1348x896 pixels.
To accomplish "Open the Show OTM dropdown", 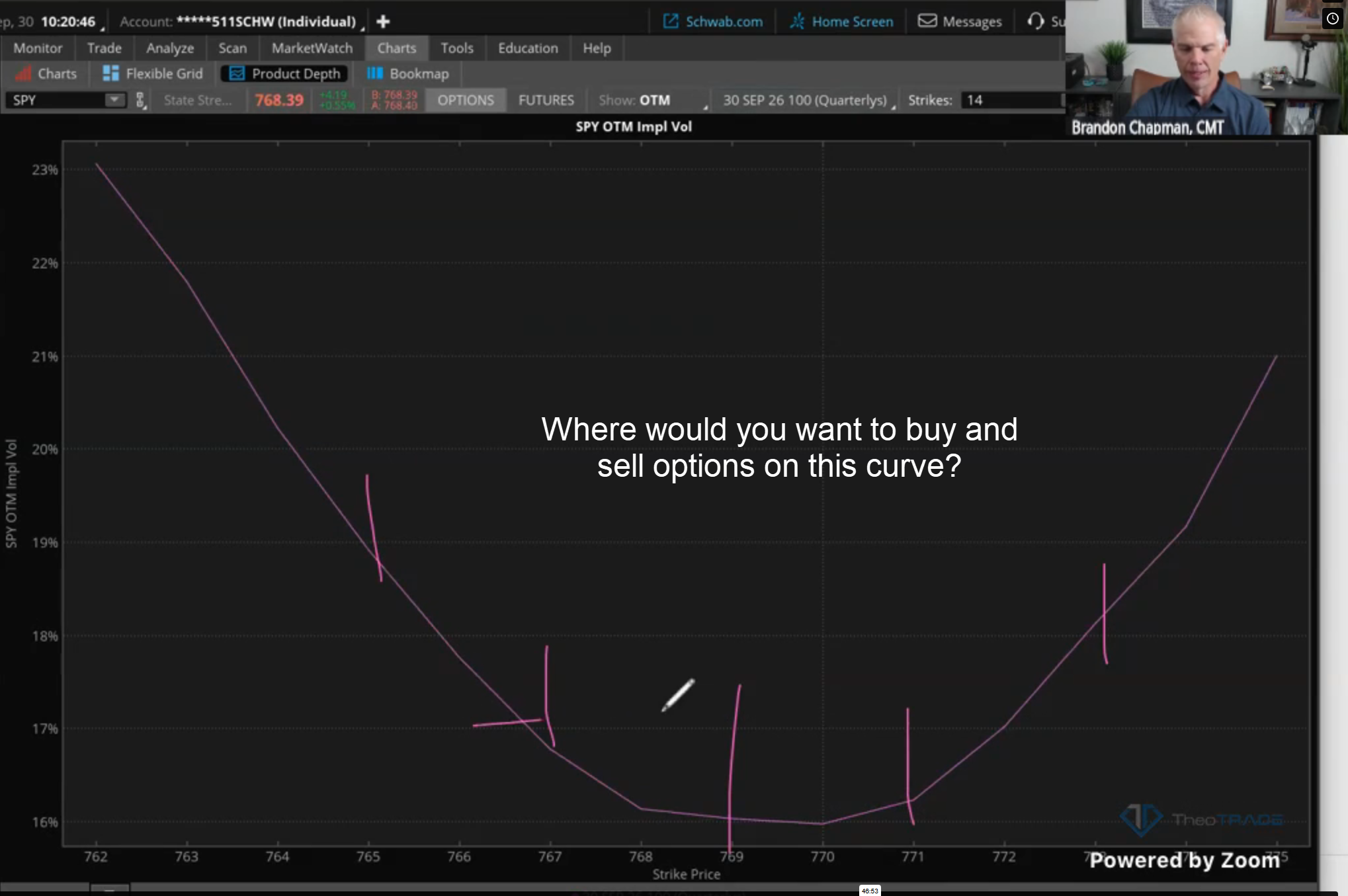I will coord(653,101).
